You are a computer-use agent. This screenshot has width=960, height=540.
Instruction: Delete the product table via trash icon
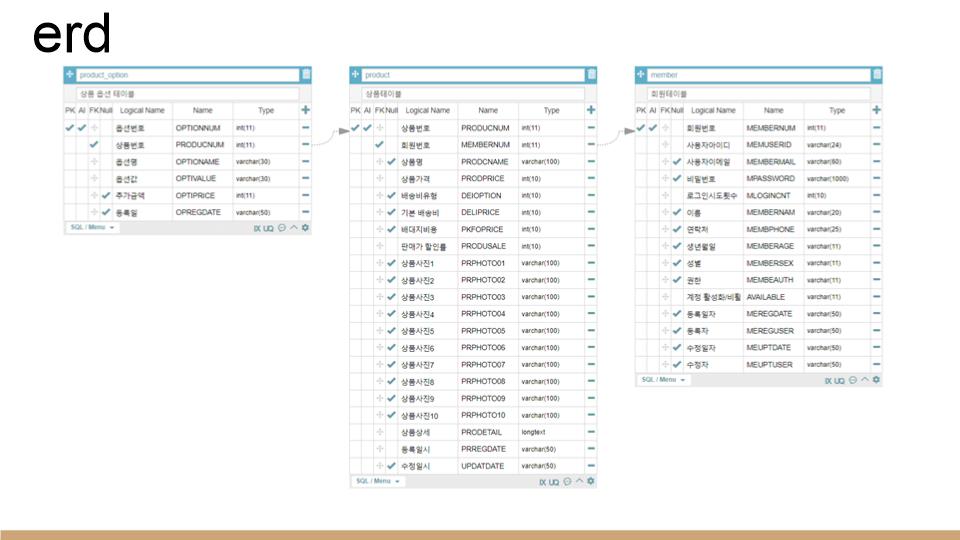tap(591, 75)
